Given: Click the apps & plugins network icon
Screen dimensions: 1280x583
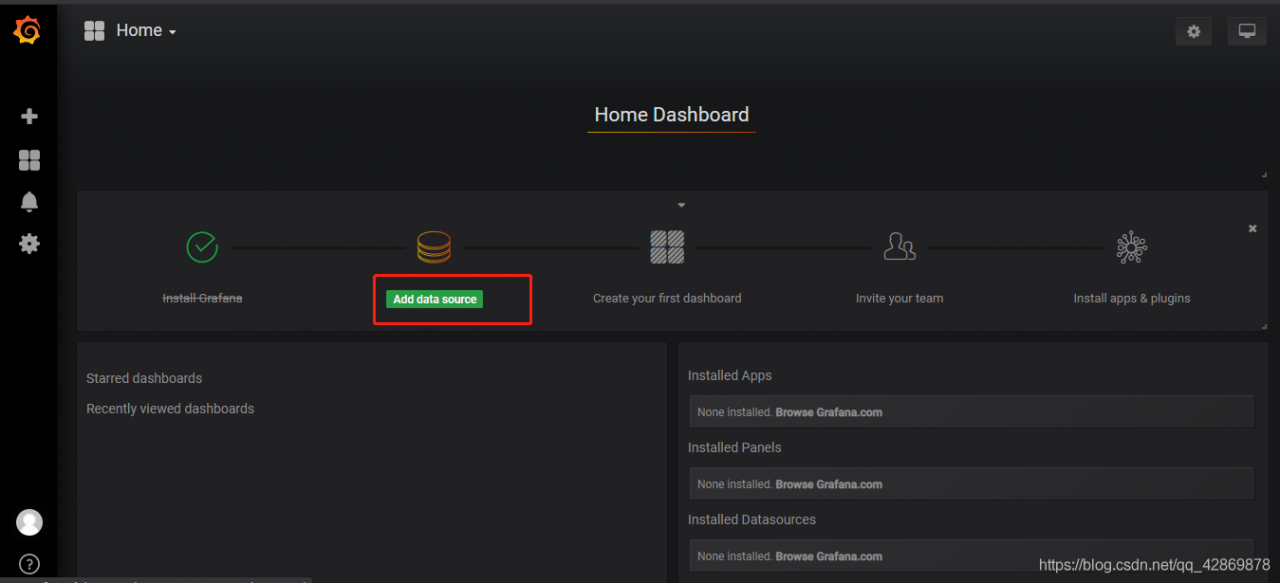Looking at the screenshot, I should [x=1132, y=246].
